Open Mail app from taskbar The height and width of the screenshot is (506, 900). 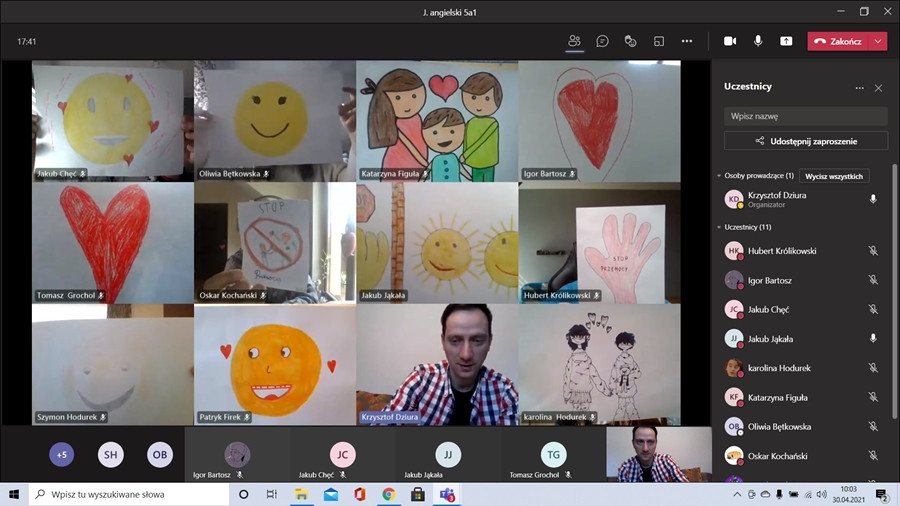click(331, 494)
